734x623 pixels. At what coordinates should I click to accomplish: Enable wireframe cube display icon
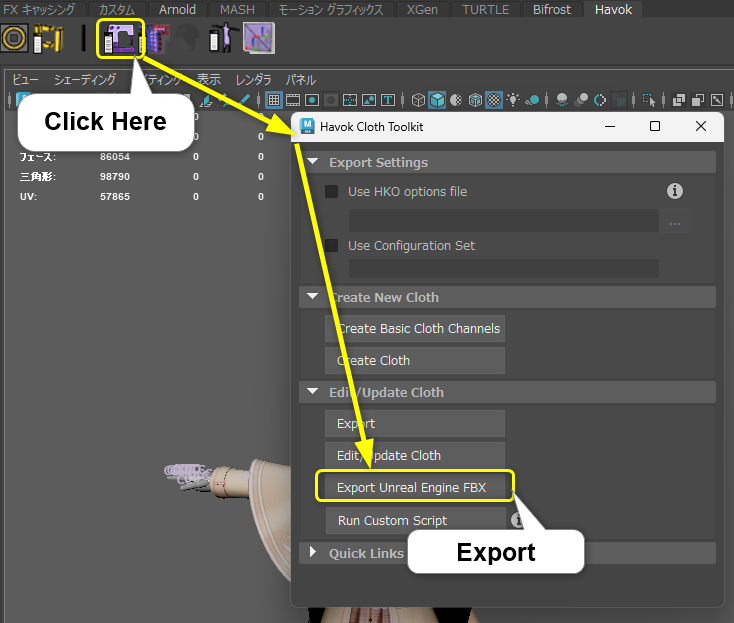418,100
